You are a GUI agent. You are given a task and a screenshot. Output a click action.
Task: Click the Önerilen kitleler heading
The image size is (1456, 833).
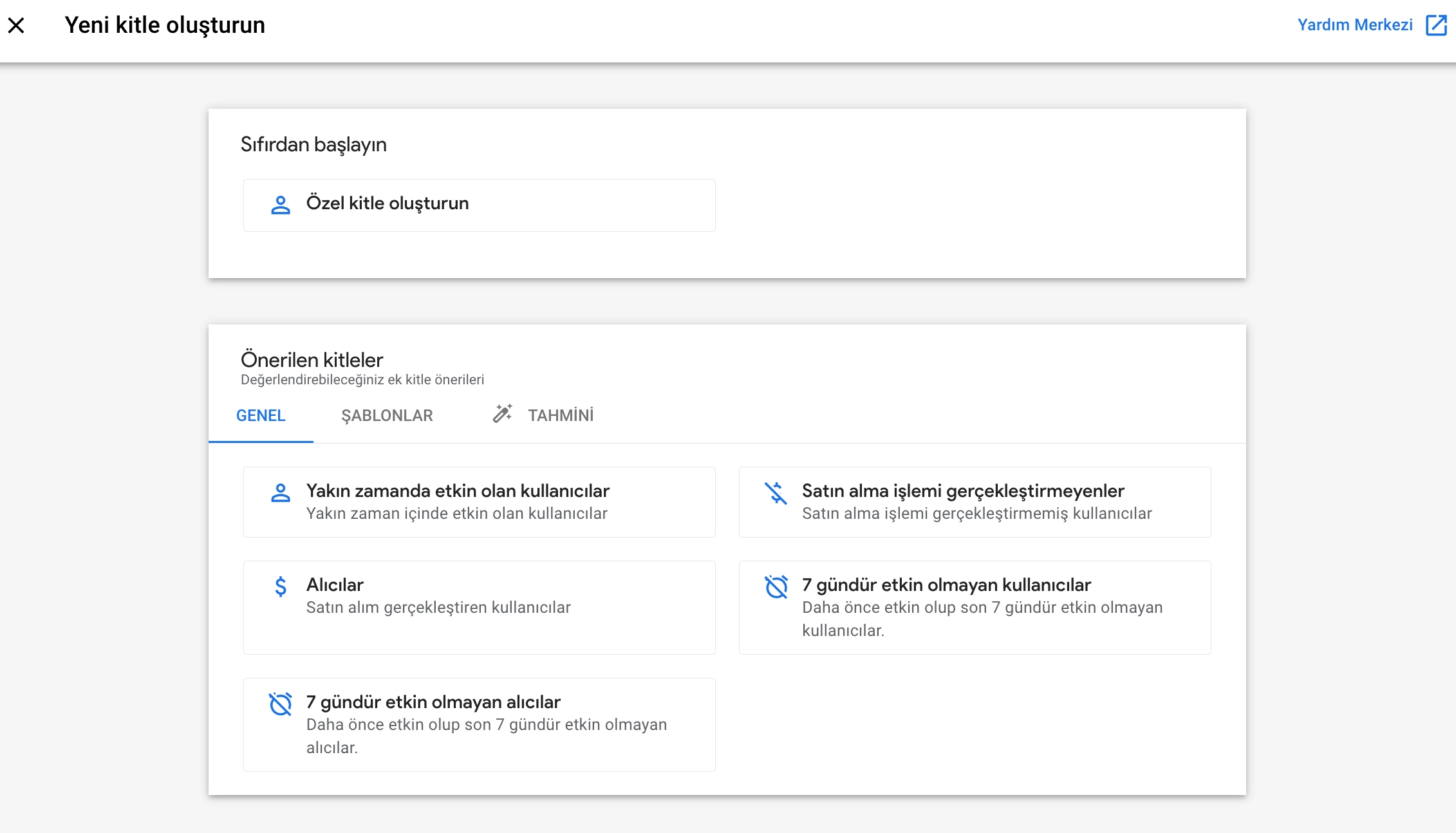click(x=312, y=360)
